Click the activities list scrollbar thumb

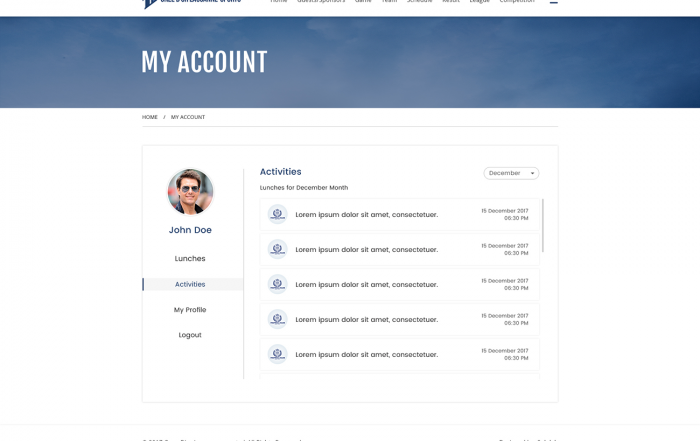click(542, 225)
